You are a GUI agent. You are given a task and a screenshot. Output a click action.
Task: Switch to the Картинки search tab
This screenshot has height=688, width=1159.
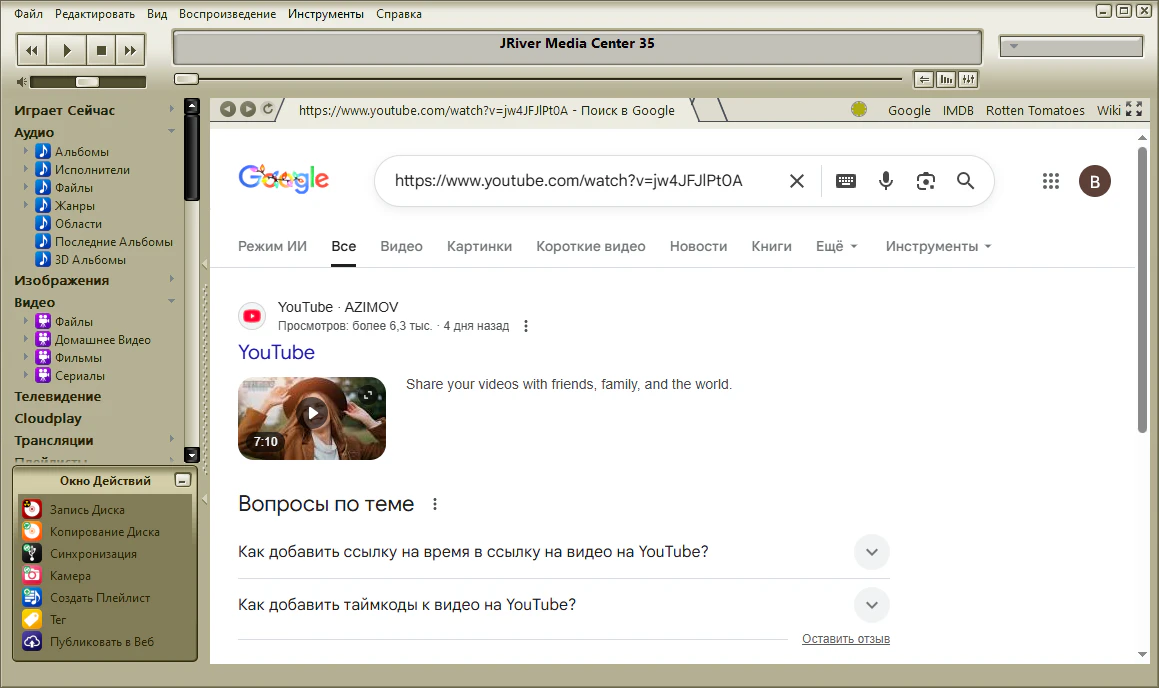pyautogui.click(x=479, y=246)
